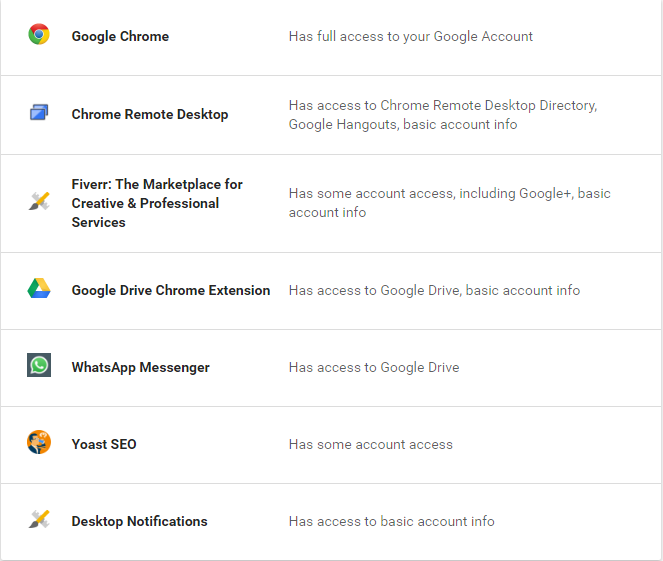This screenshot has height=561, width=663.
Task: Click Fiverr 'Has some account access' description
Action: 449,203
